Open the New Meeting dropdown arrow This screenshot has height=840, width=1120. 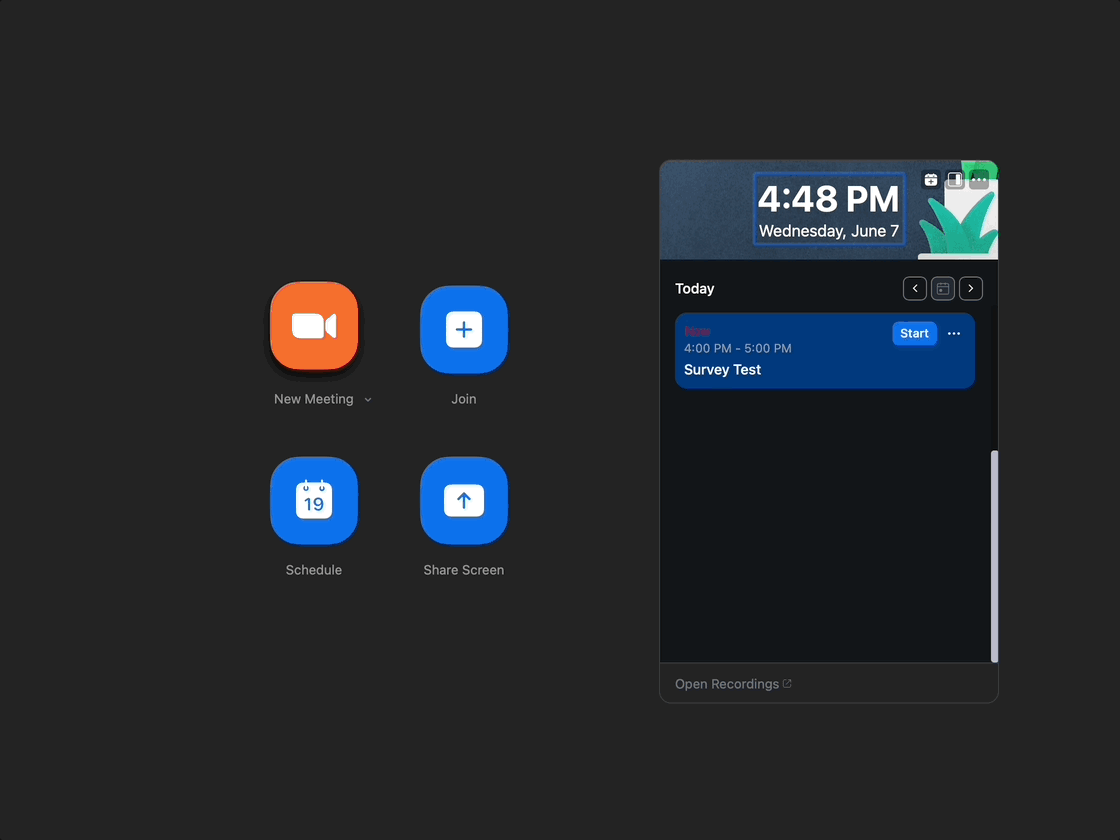368,400
